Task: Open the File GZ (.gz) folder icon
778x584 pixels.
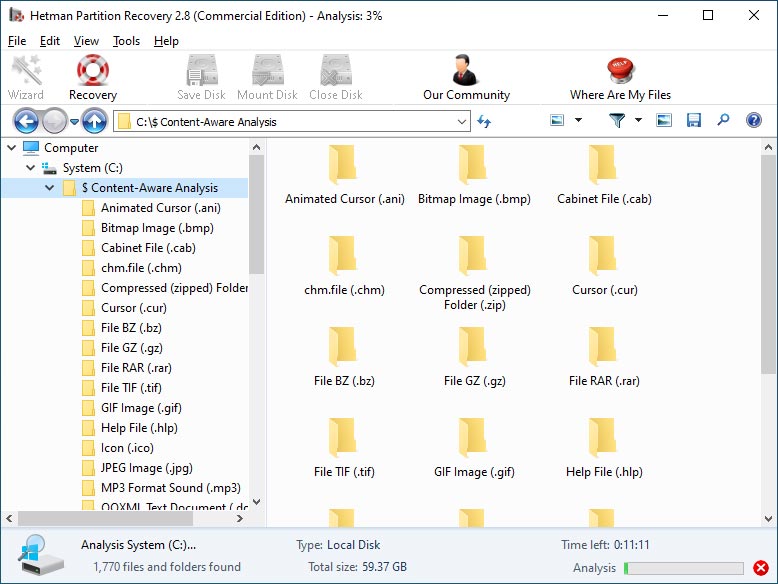Action: click(x=473, y=347)
